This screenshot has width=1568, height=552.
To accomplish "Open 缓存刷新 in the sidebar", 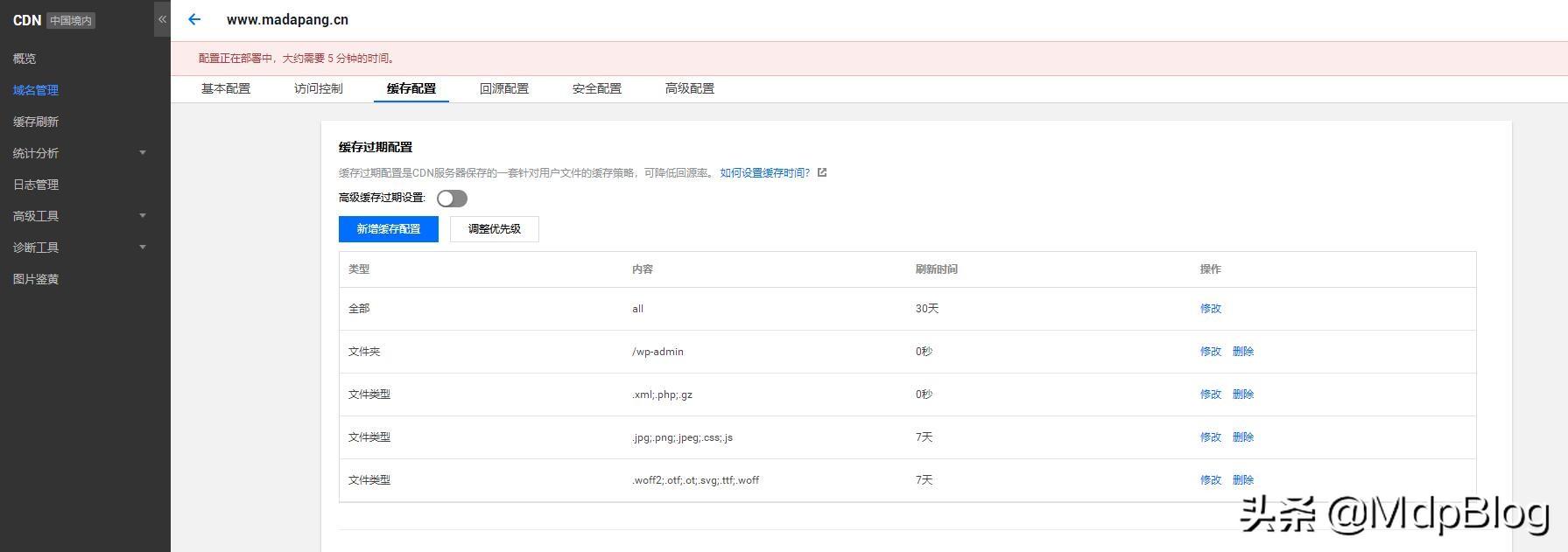I will [36, 122].
